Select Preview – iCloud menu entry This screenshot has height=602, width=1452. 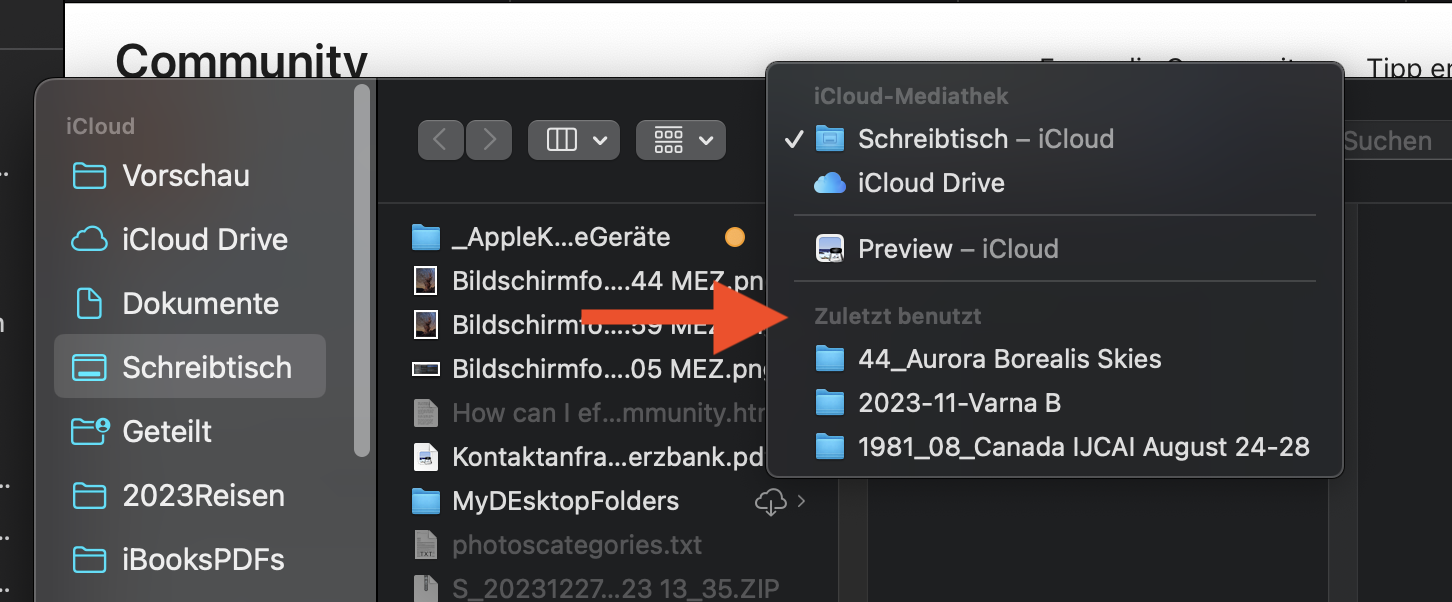957,249
